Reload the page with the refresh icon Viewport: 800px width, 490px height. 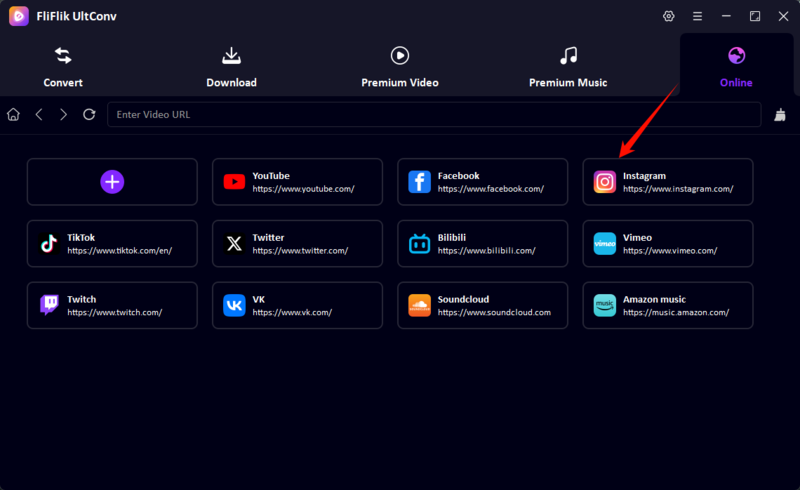click(89, 114)
